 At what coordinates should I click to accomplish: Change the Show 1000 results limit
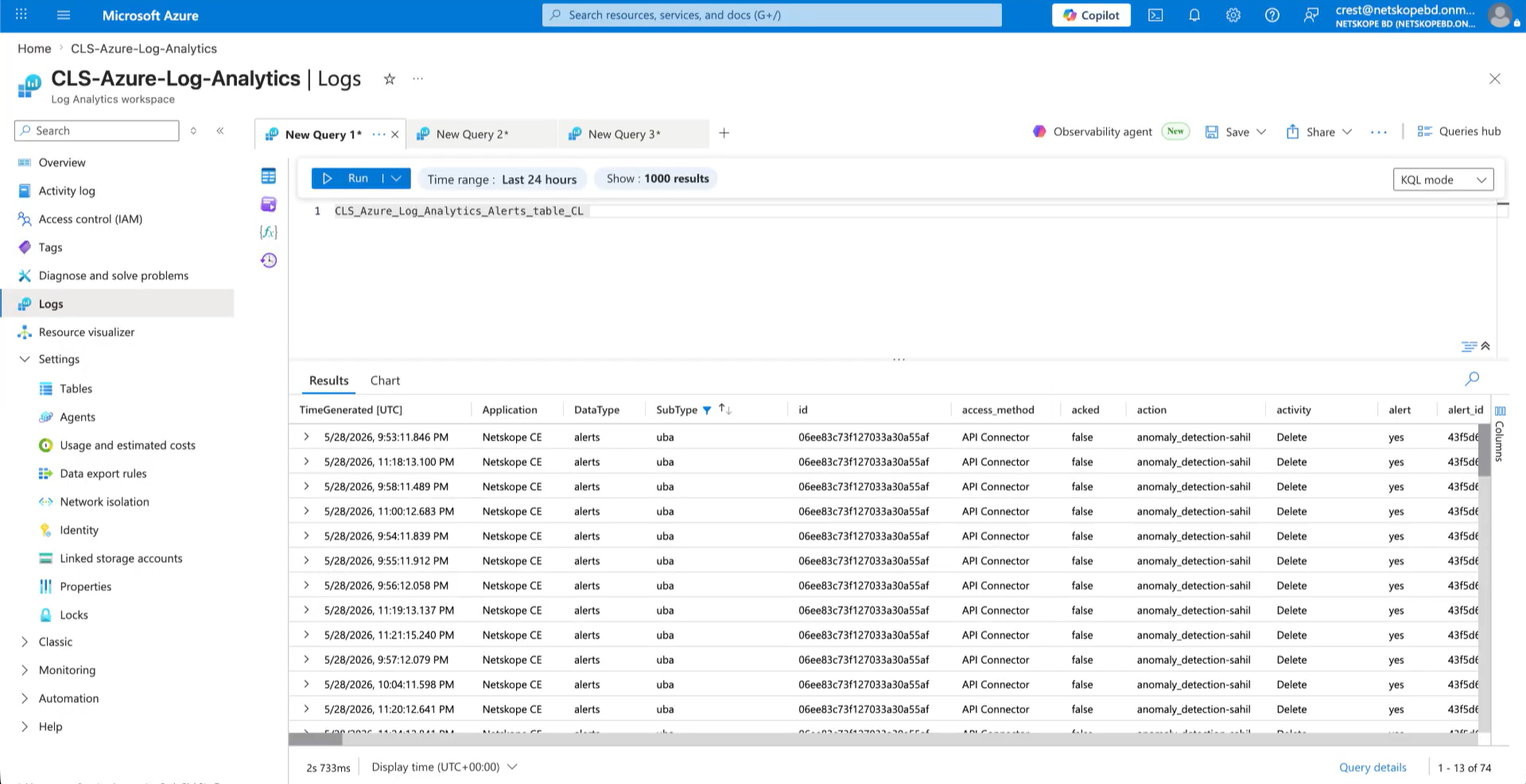657,179
